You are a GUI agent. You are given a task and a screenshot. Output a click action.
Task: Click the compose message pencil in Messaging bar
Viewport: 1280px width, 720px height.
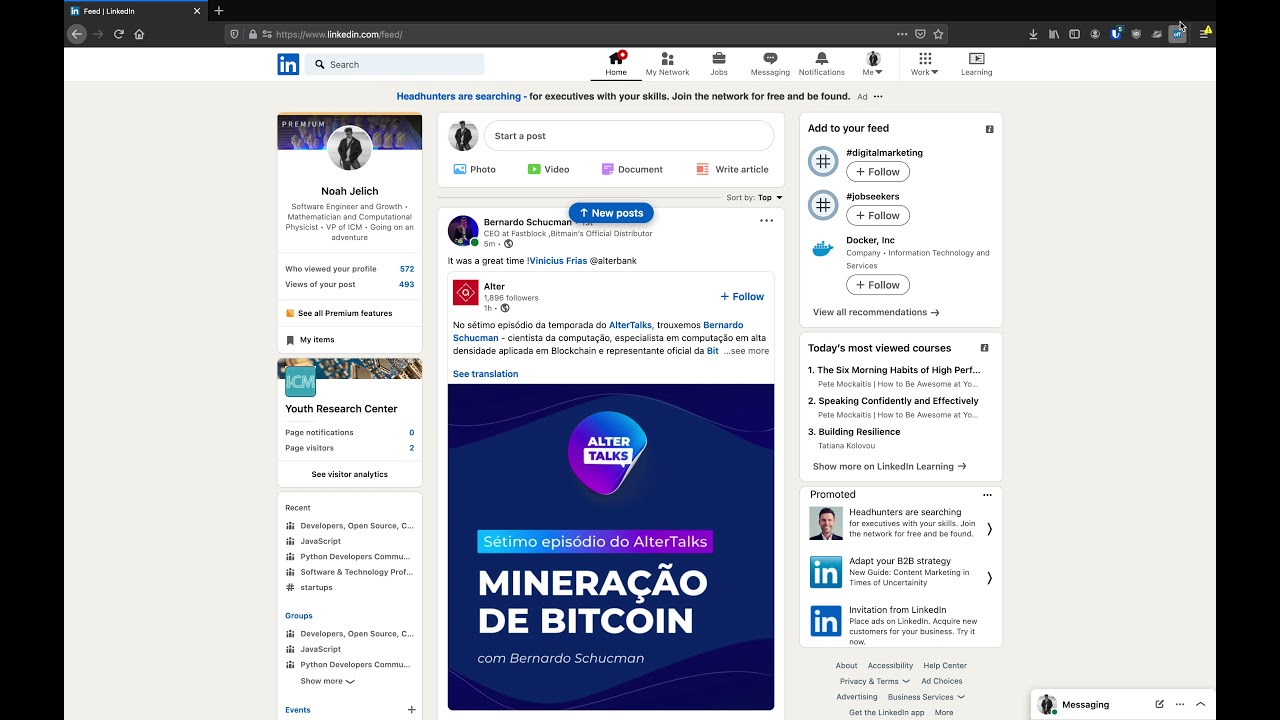point(1159,704)
